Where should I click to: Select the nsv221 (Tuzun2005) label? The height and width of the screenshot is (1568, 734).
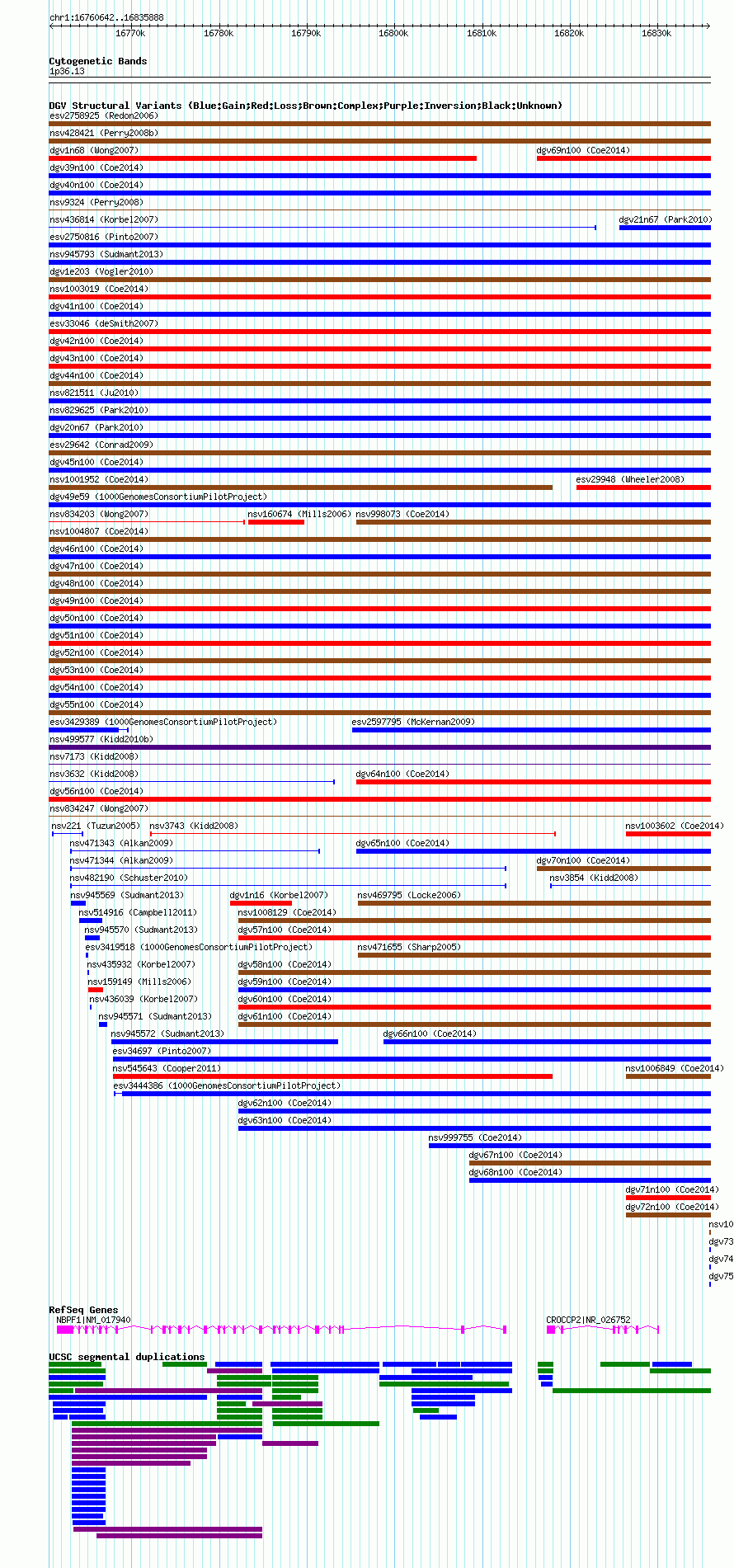(x=96, y=826)
